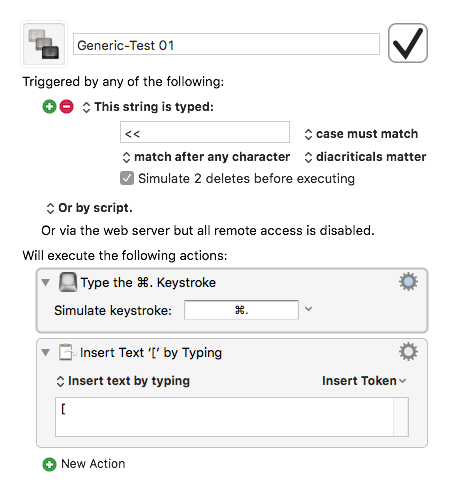This screenshot has height=492, width=449.
Task: Click the 'Or by script.' option
Action: pos(89,208)
